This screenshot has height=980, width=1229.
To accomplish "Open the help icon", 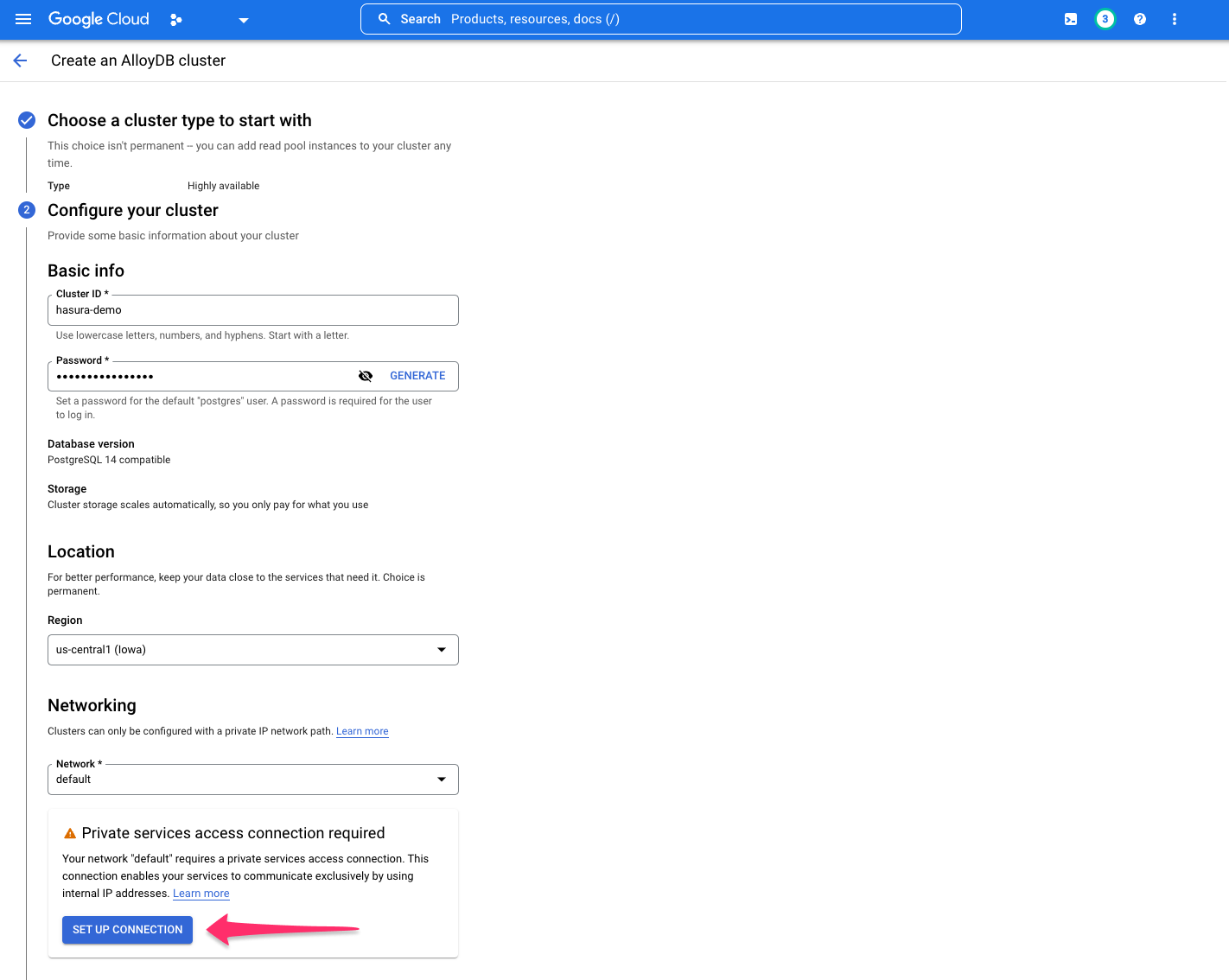I will 1139,18.
